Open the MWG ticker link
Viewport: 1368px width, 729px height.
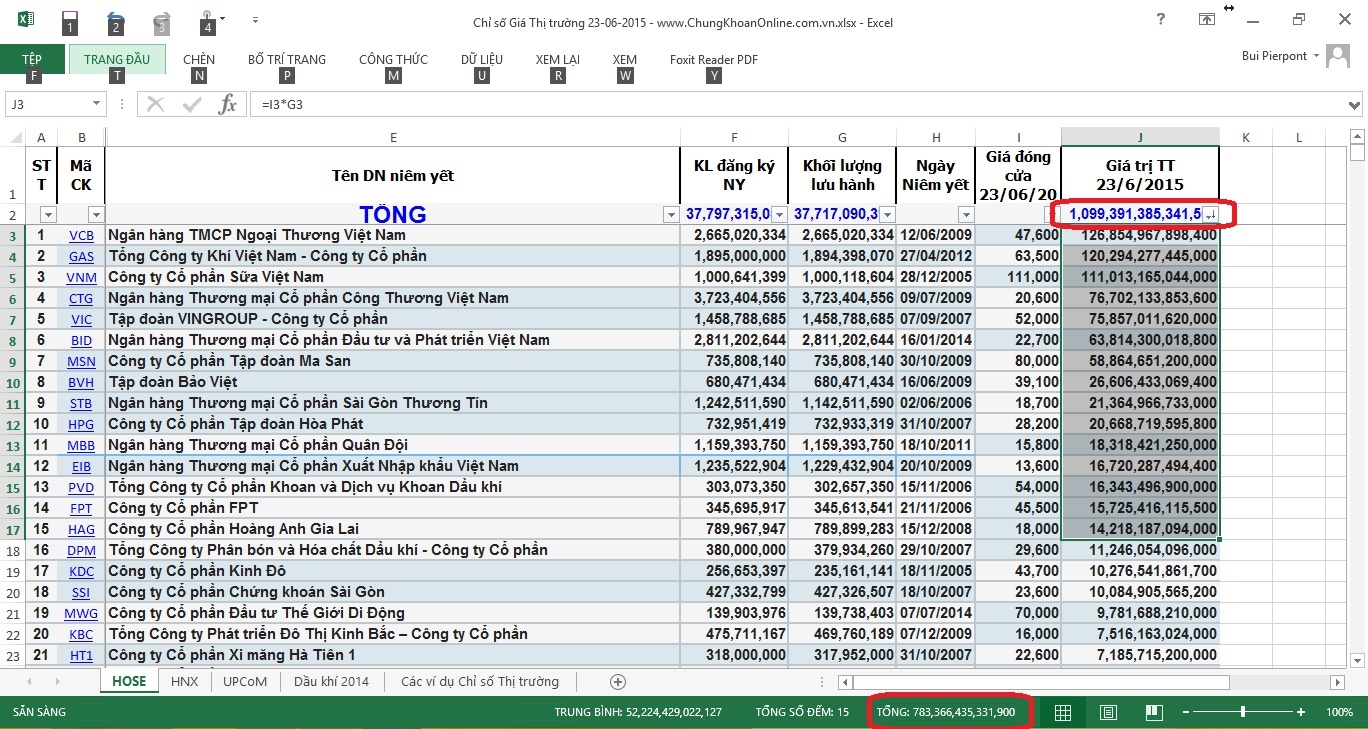pyautogui.click(x=82, y=614)
